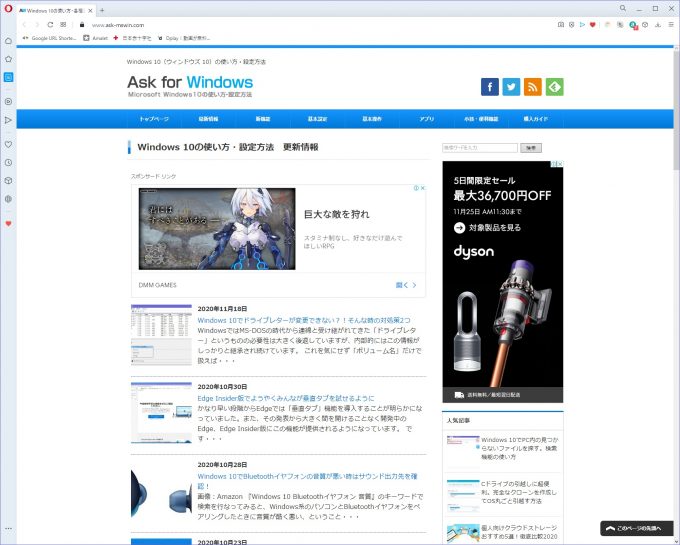Click the extension icon with red badge
The image size is (680, 545).
[x=634, y=25]
